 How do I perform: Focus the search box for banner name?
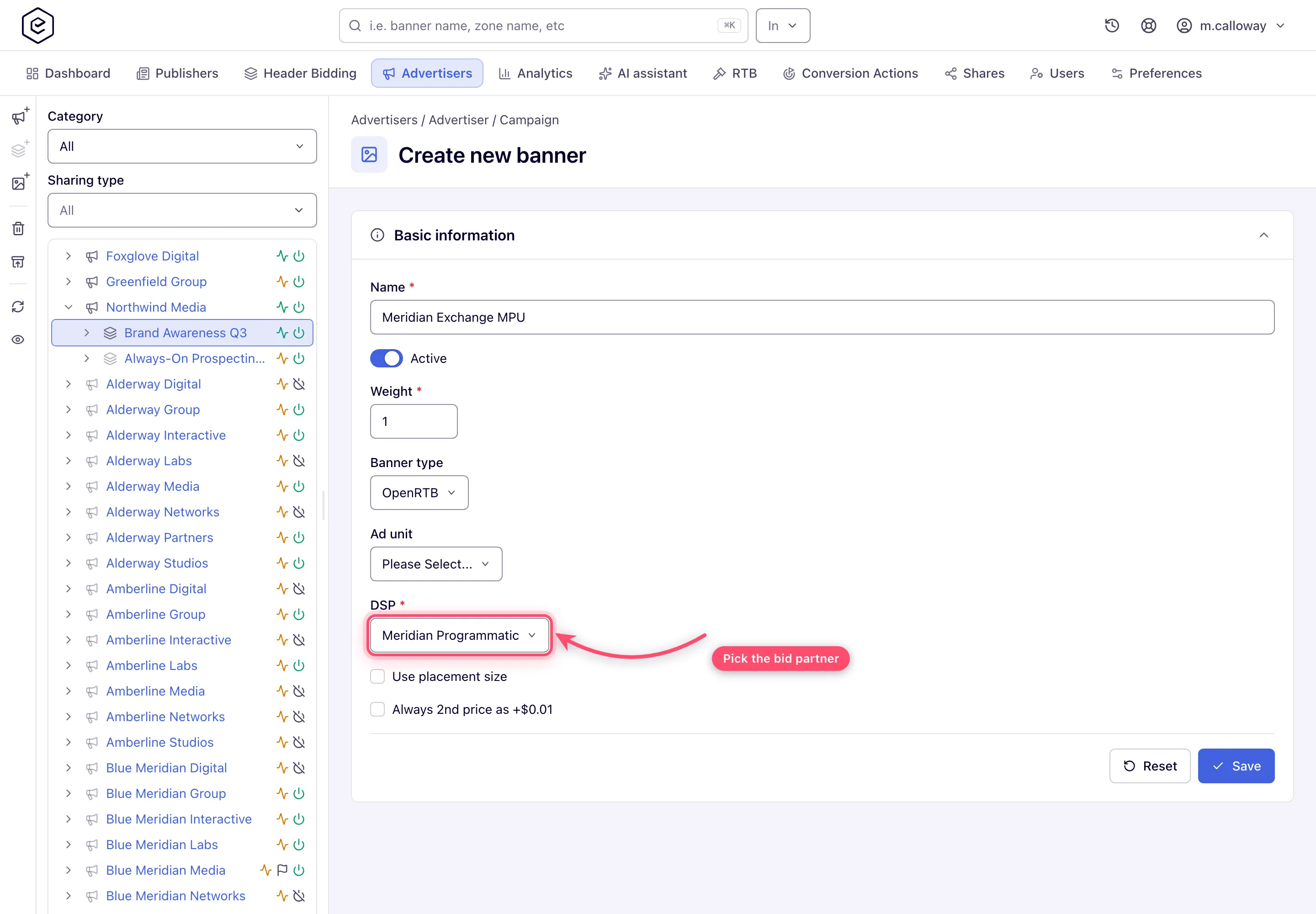click(x=543, y=26)
